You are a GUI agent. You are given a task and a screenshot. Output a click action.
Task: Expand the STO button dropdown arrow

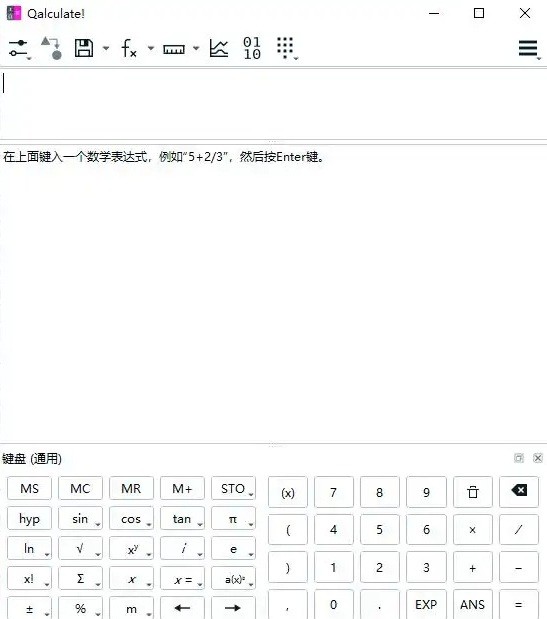coord(251,495)
